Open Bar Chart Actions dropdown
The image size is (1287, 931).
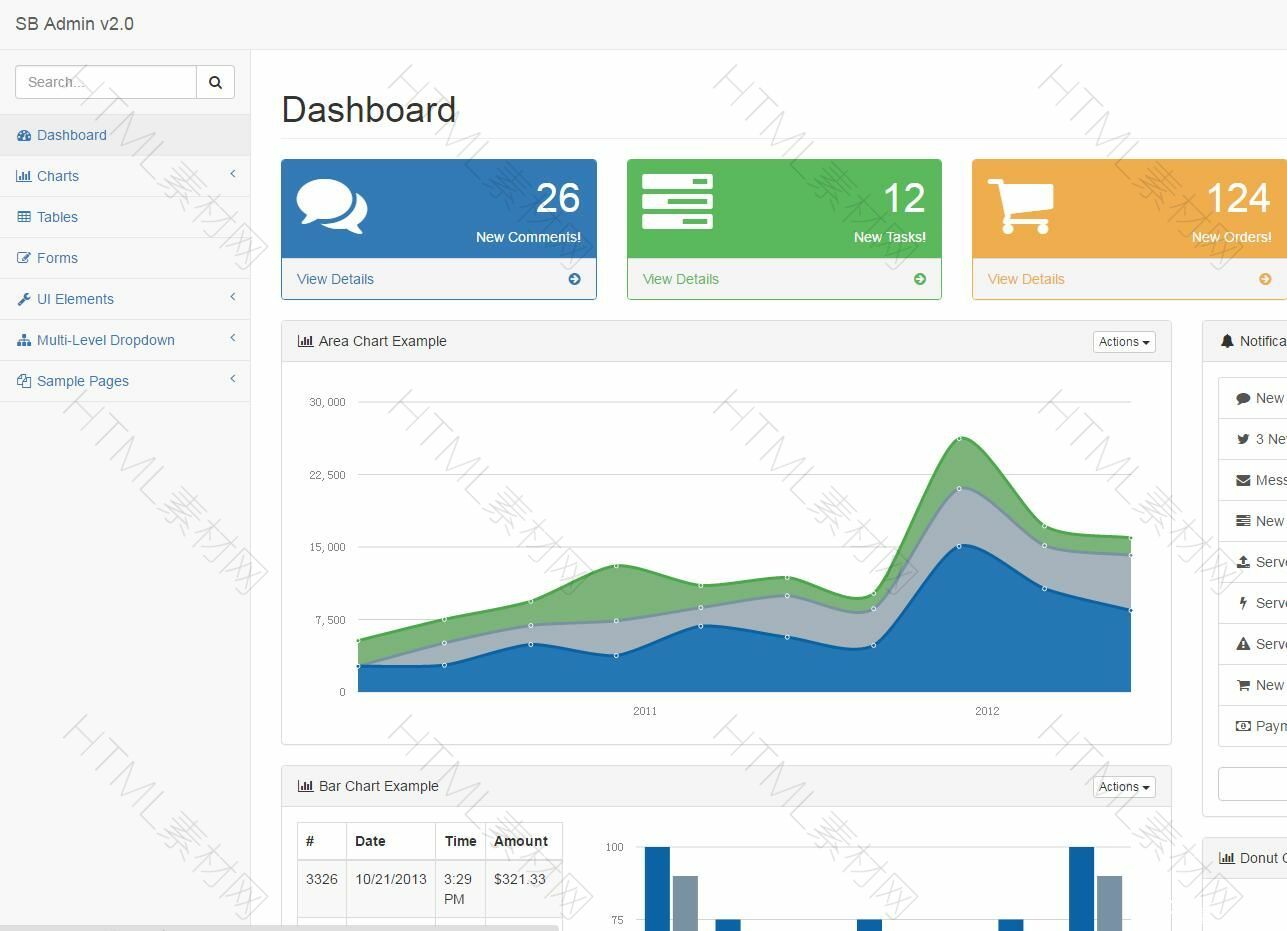[x=1124, y=787]
